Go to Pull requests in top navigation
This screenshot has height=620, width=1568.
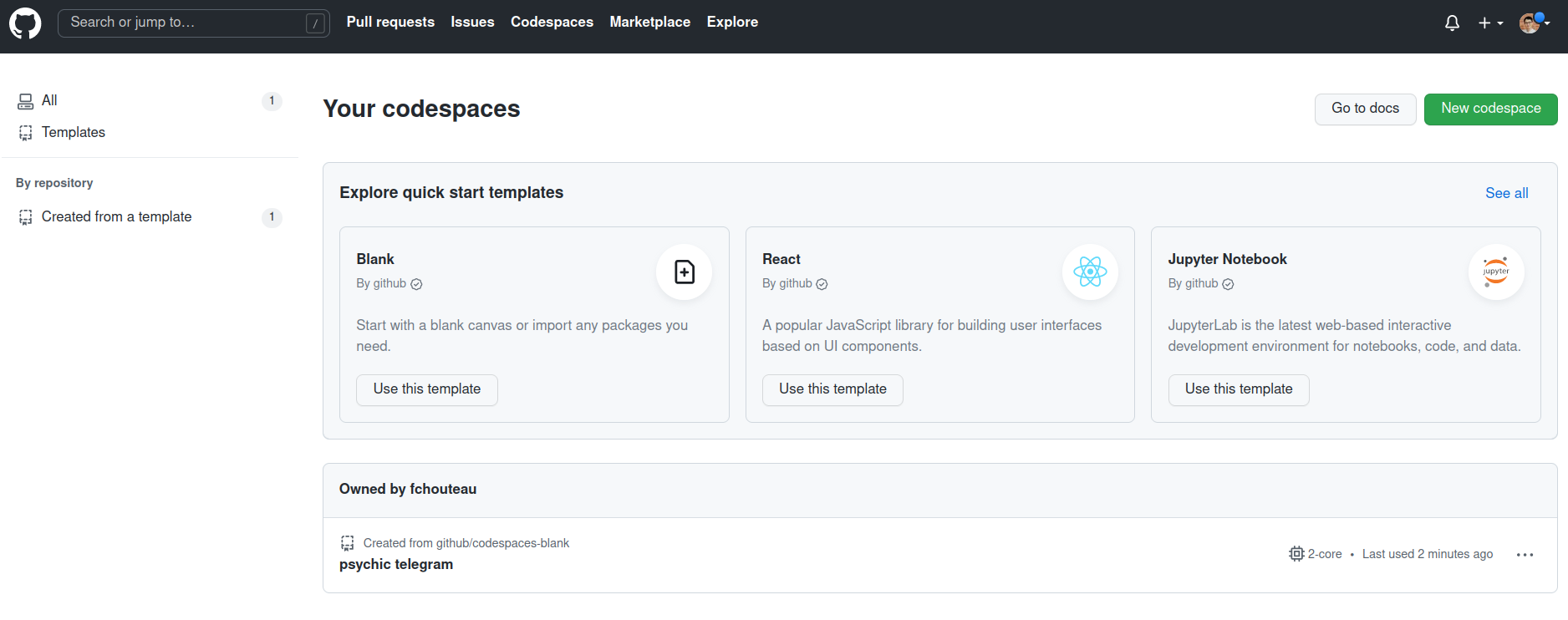click(390, 23)
